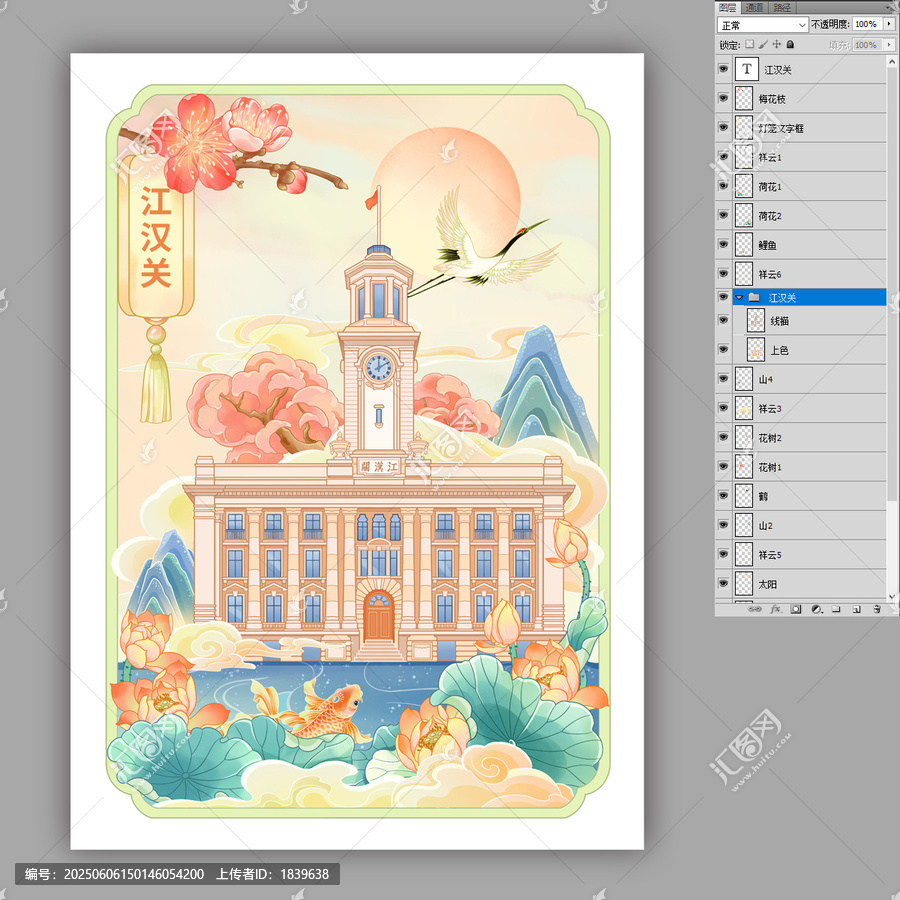
Task: Add a layer mask
Action: [x=796, y=609]
